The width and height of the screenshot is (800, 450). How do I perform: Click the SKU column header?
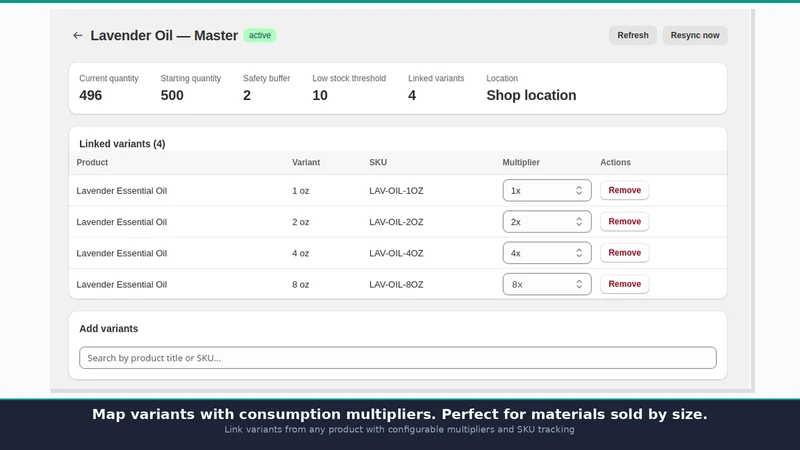tap(378, 162)
